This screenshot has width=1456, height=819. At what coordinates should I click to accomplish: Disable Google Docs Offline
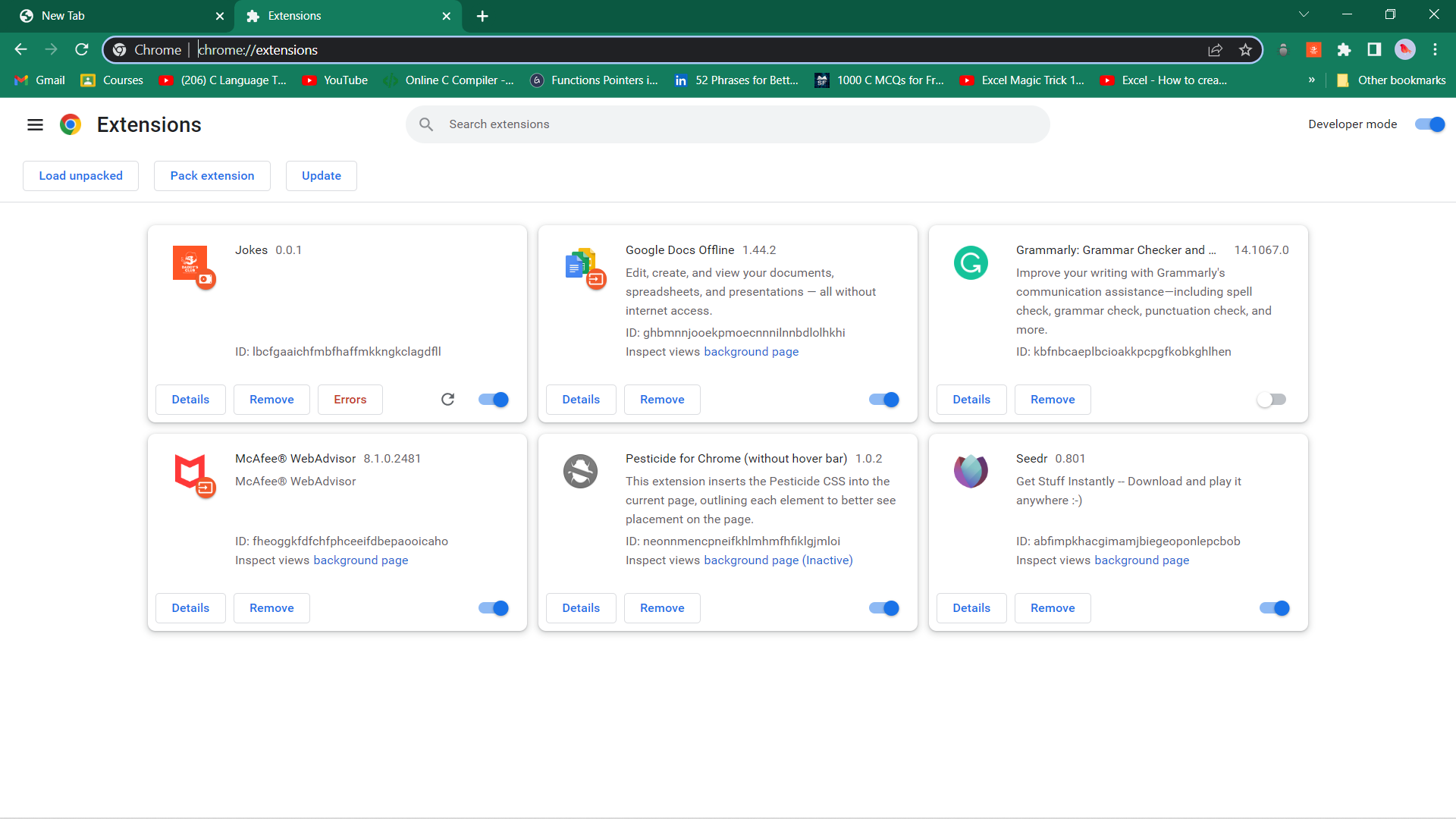[x=883, y=399]
